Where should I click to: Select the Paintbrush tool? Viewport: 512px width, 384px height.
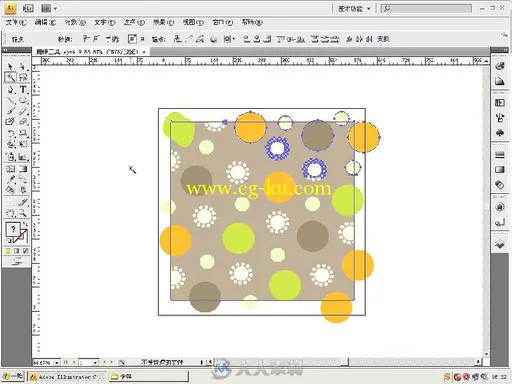click(x=10, y=111)
